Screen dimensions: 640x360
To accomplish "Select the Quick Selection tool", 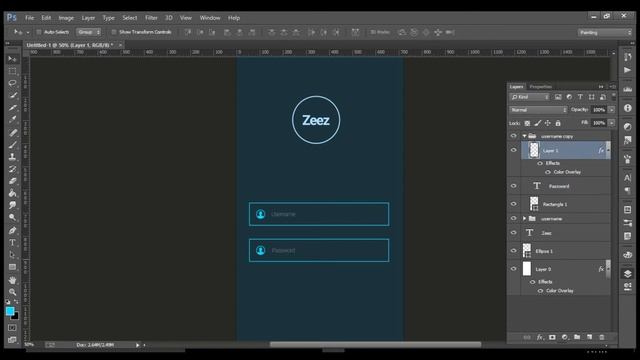I will (x=12, y=96).
